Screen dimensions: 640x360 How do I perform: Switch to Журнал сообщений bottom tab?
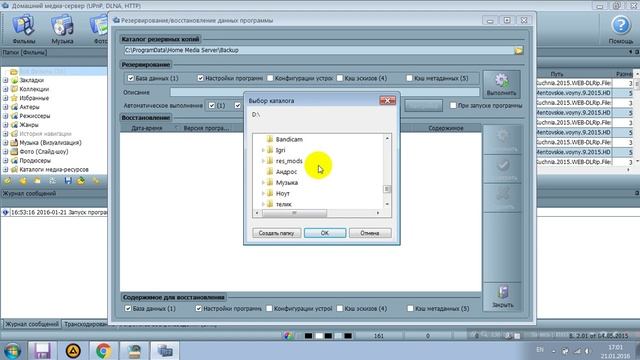coord(31,324)
